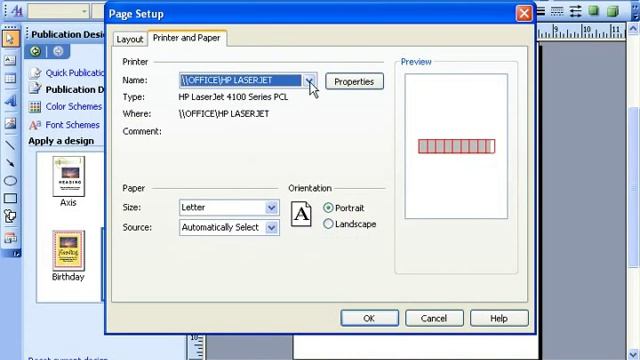Select the Text Box tool

click(10, 60)
